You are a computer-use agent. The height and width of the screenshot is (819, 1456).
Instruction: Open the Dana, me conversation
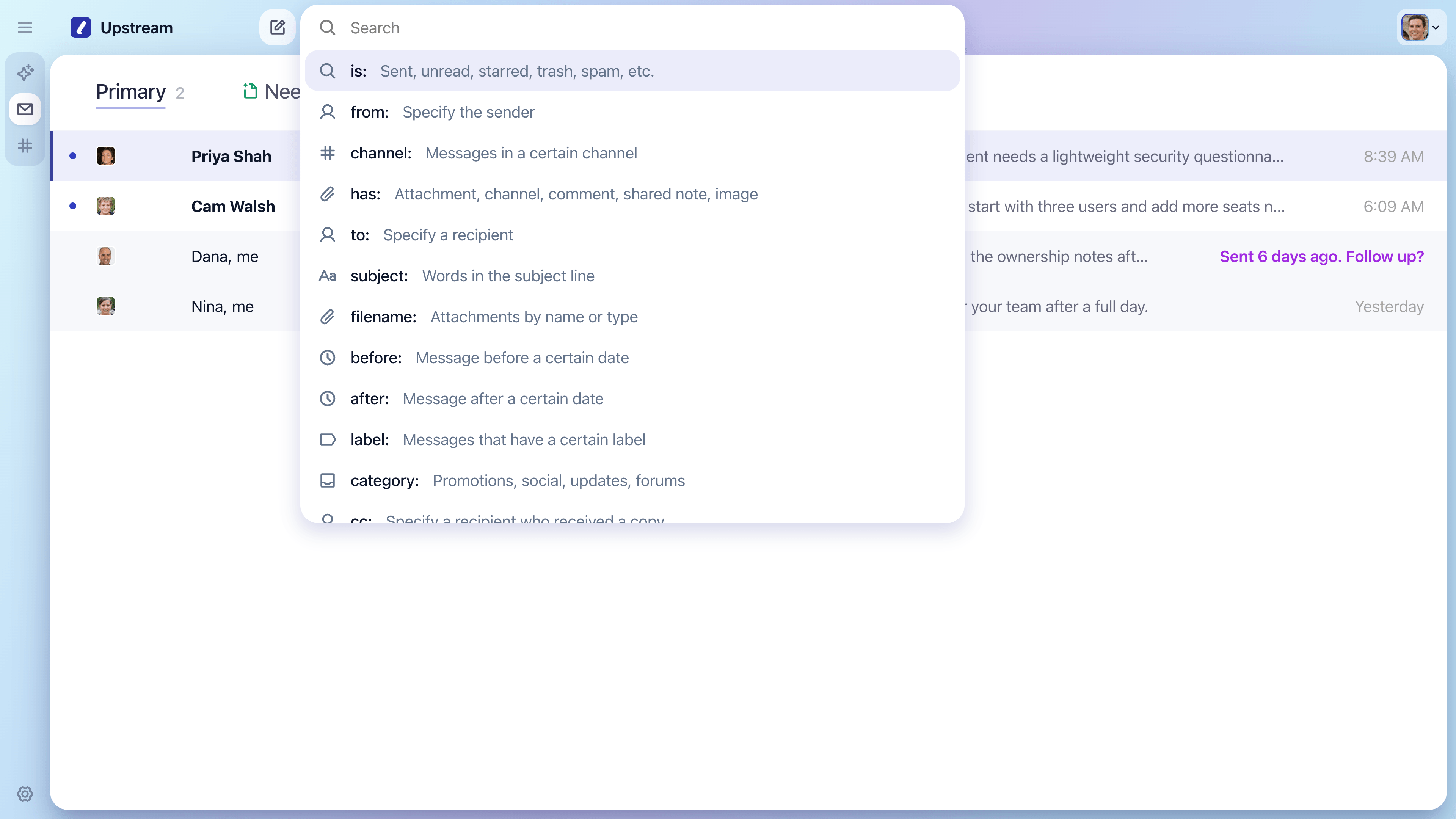[748, 256]
